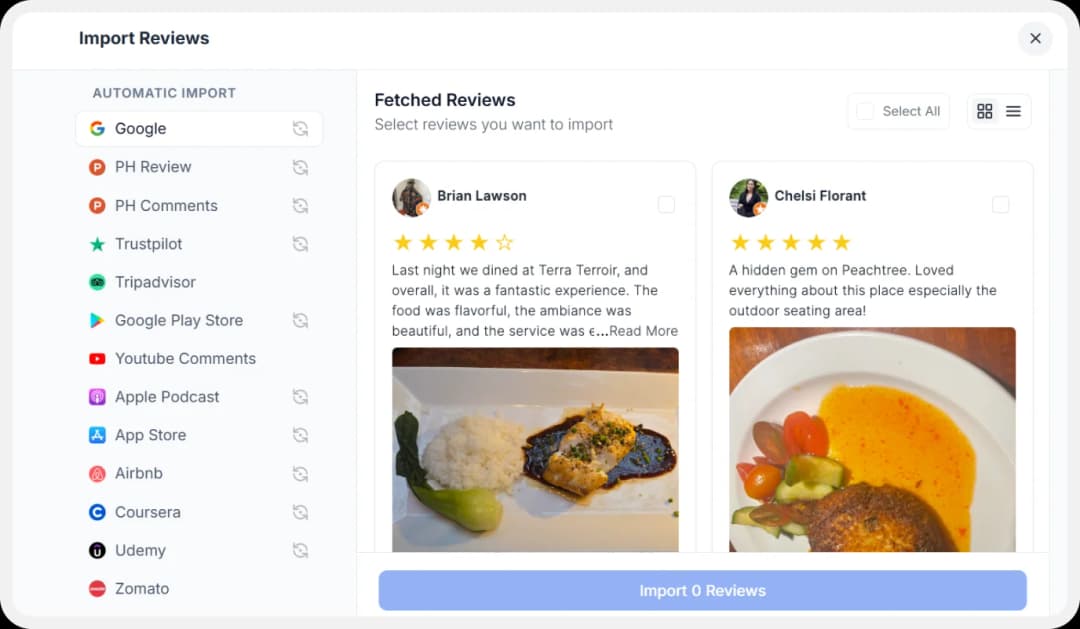The image size is (1080, 629).
Task: Click the Tripadvisor source icon
Action: (97, 282)
